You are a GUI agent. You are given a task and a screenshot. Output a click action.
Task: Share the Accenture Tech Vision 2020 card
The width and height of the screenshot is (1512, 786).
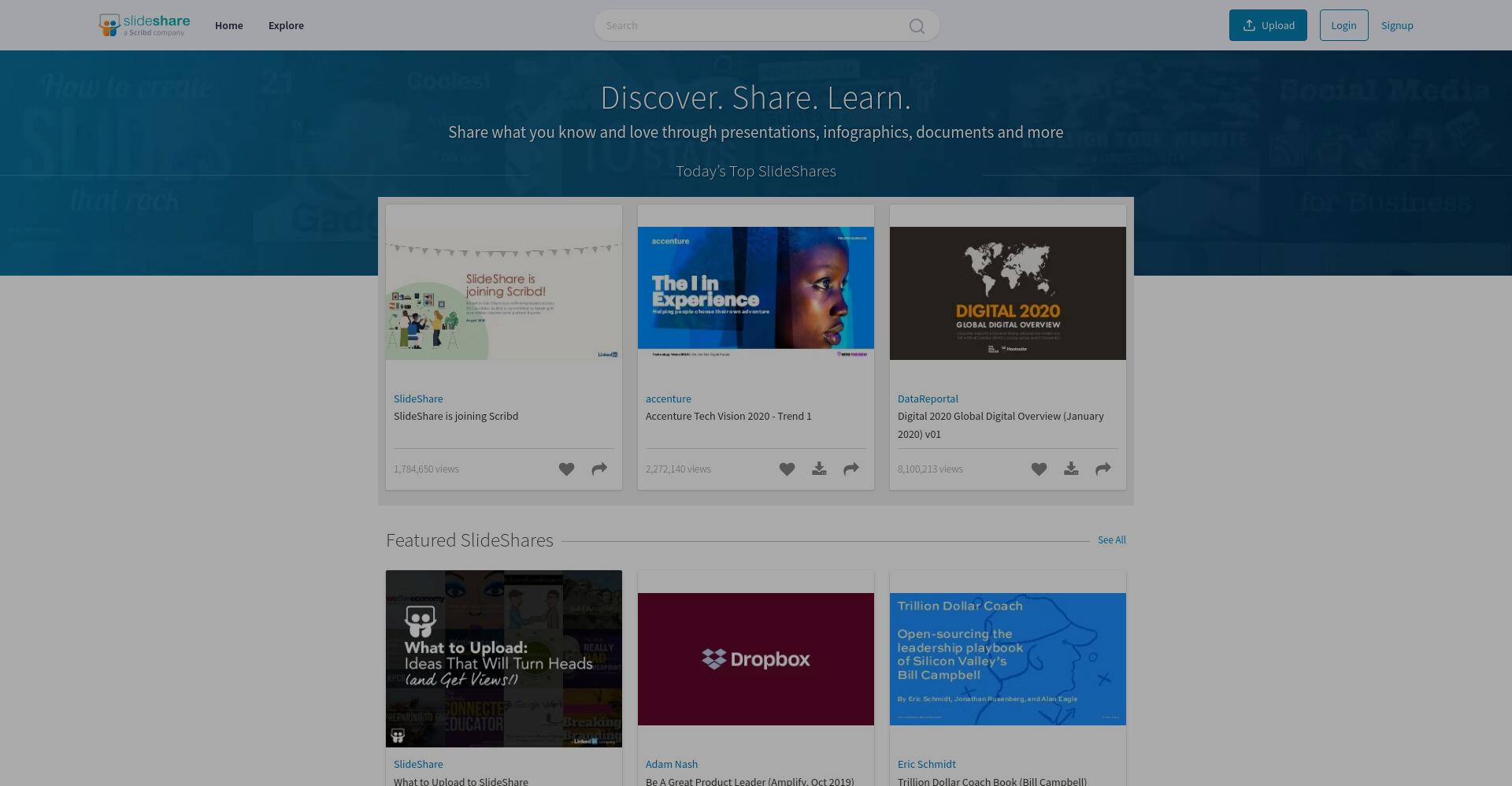(851, 469)
